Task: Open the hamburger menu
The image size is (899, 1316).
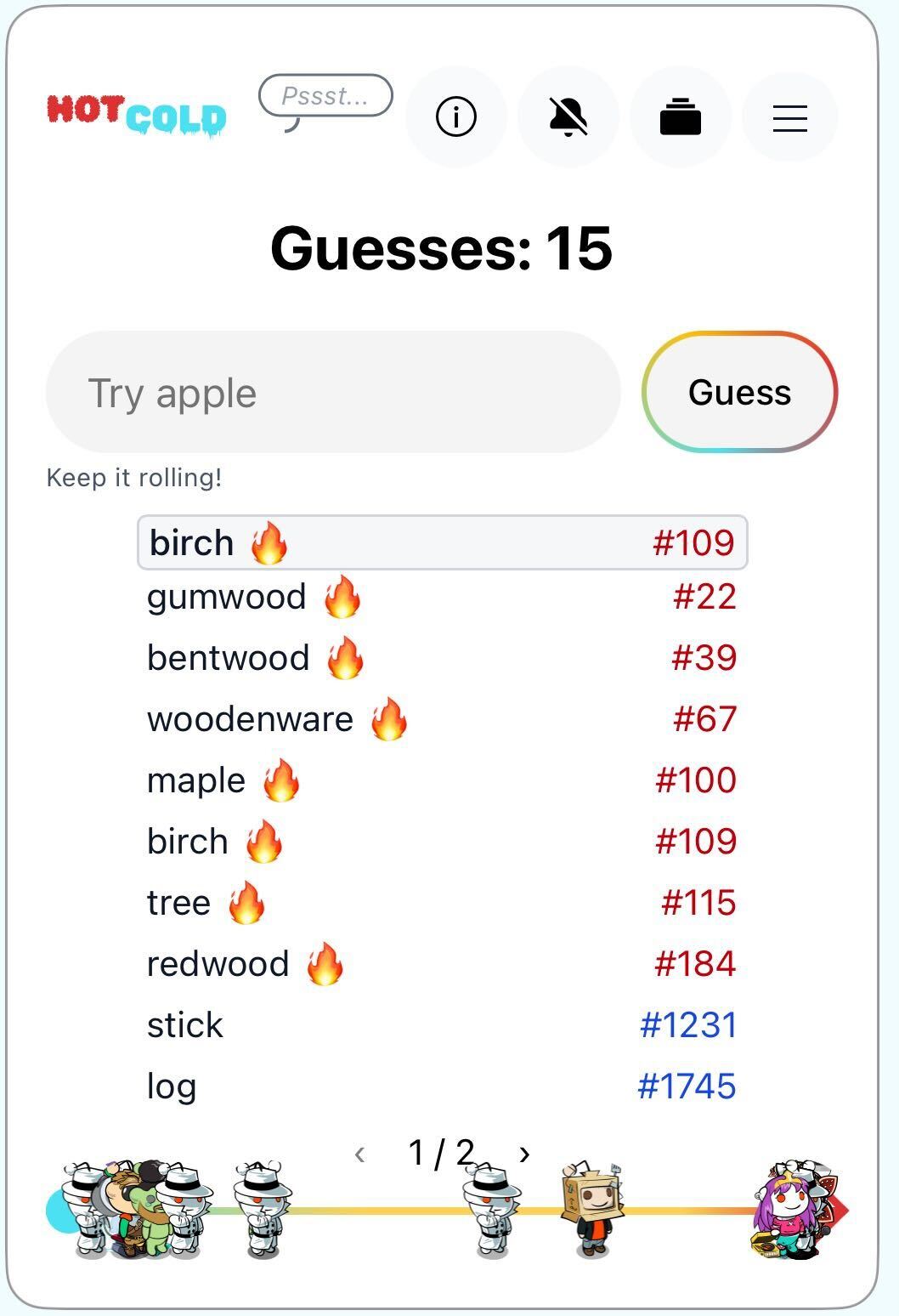Action: (x=790, y=117)
